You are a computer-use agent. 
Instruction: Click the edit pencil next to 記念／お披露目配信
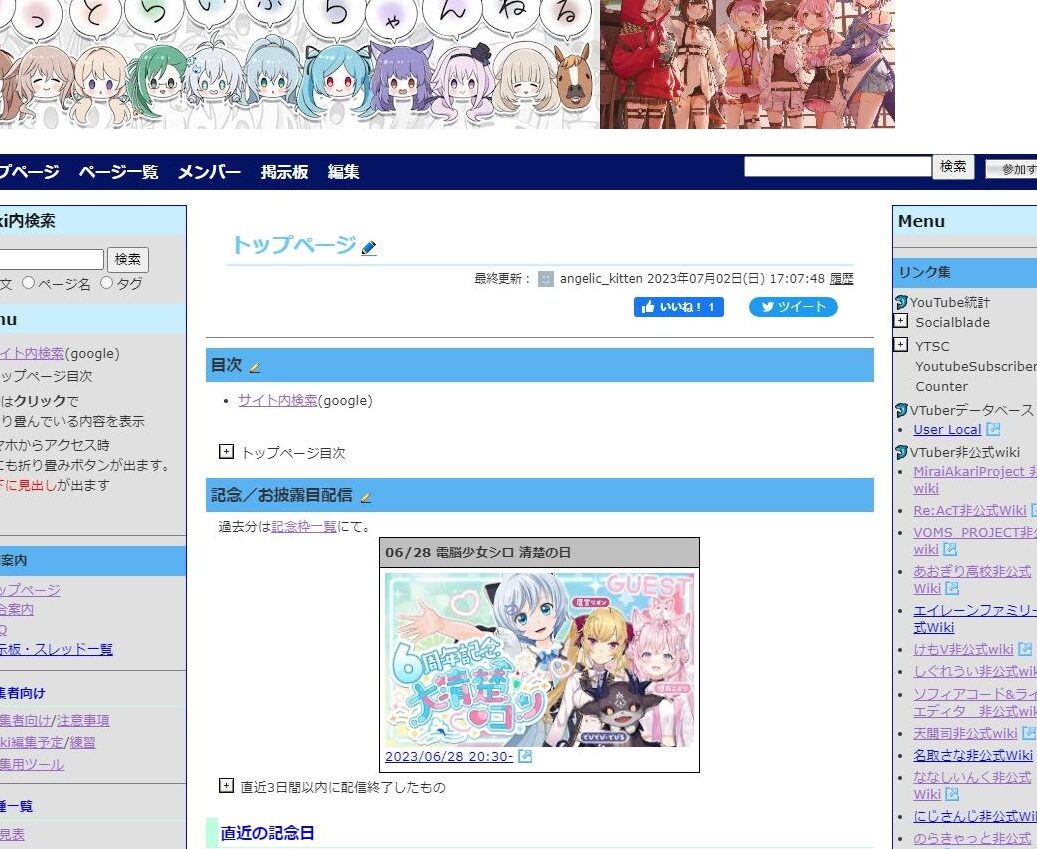pyautogui.click(x=366, y=497)
